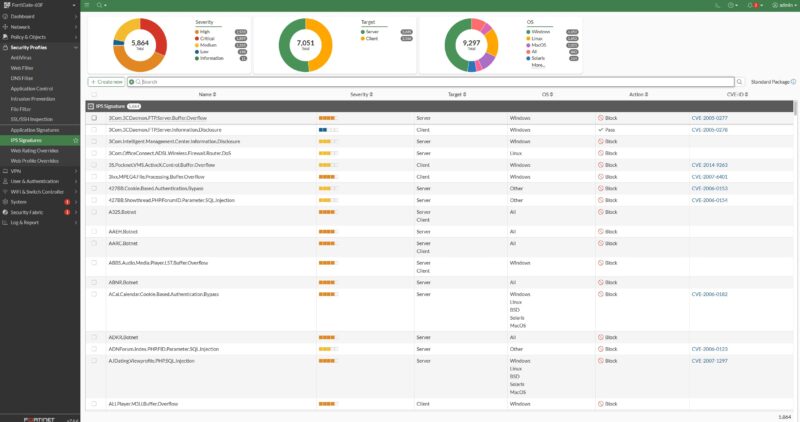Click the Pass checkmark in Information.Disclosure FTP row
The image size is (800, 422).
(x=601, y=130)
